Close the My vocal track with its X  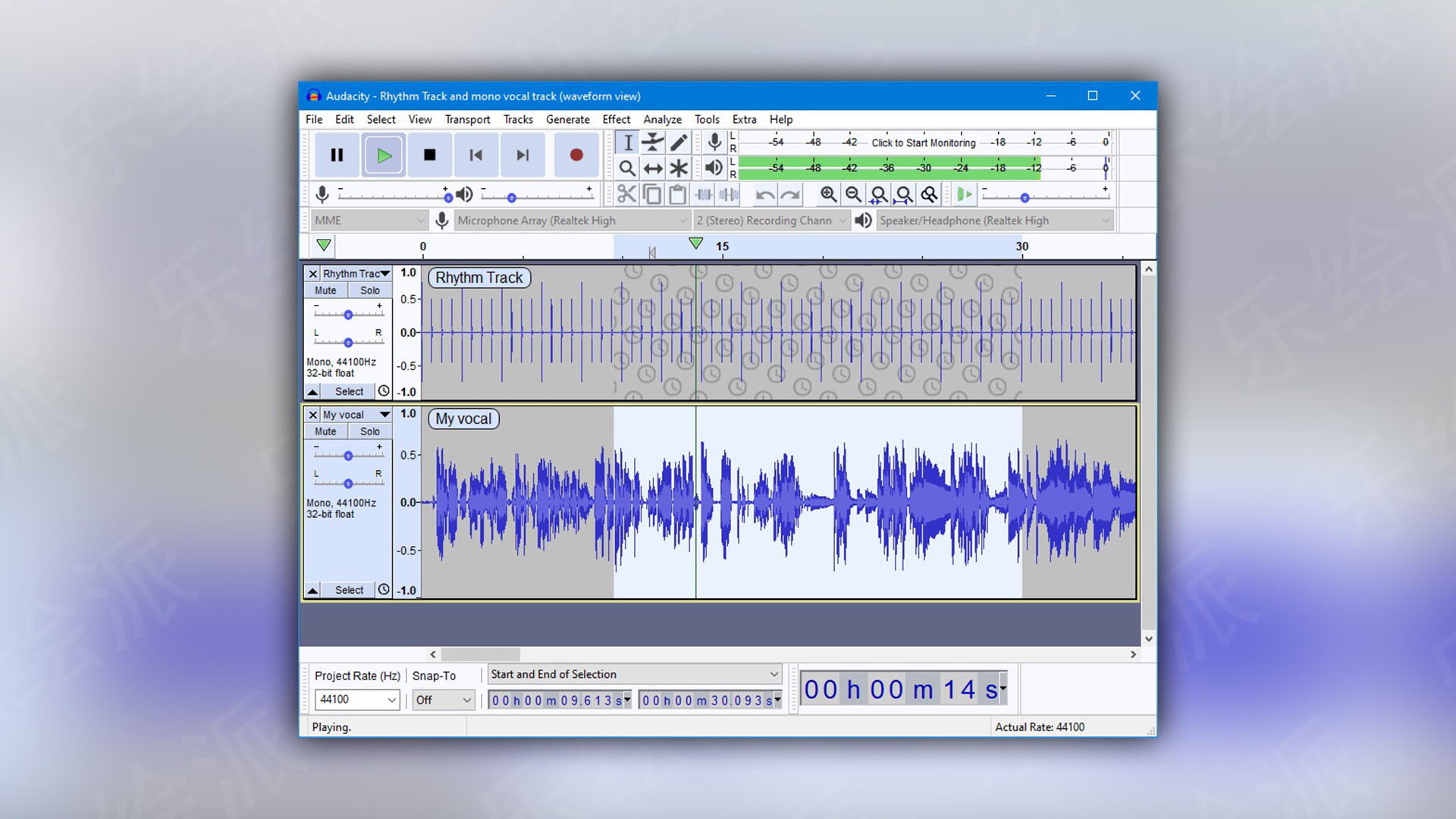(x=312, y=415)
